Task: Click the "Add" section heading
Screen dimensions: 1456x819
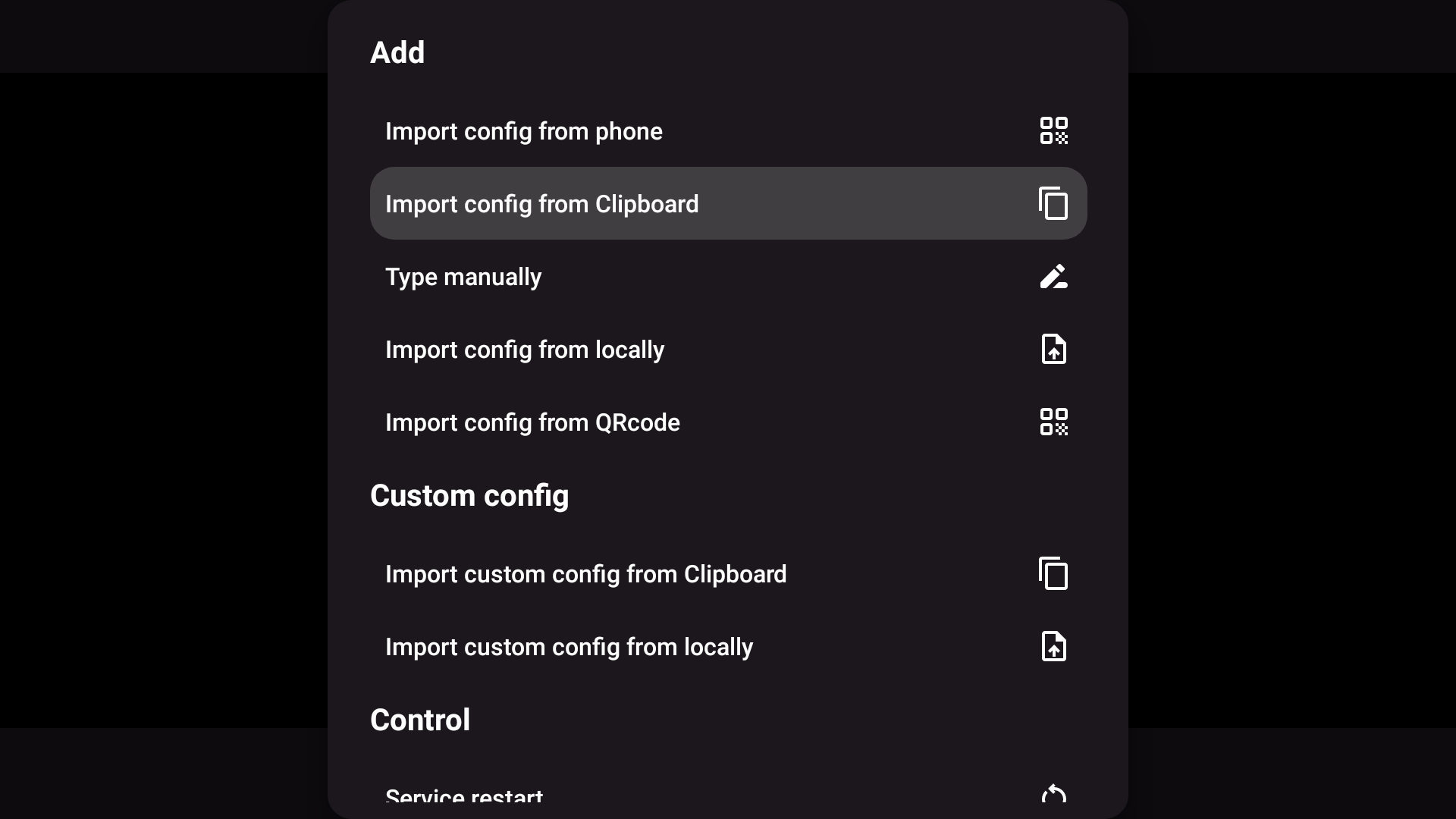Action: [x=397, y=52]
